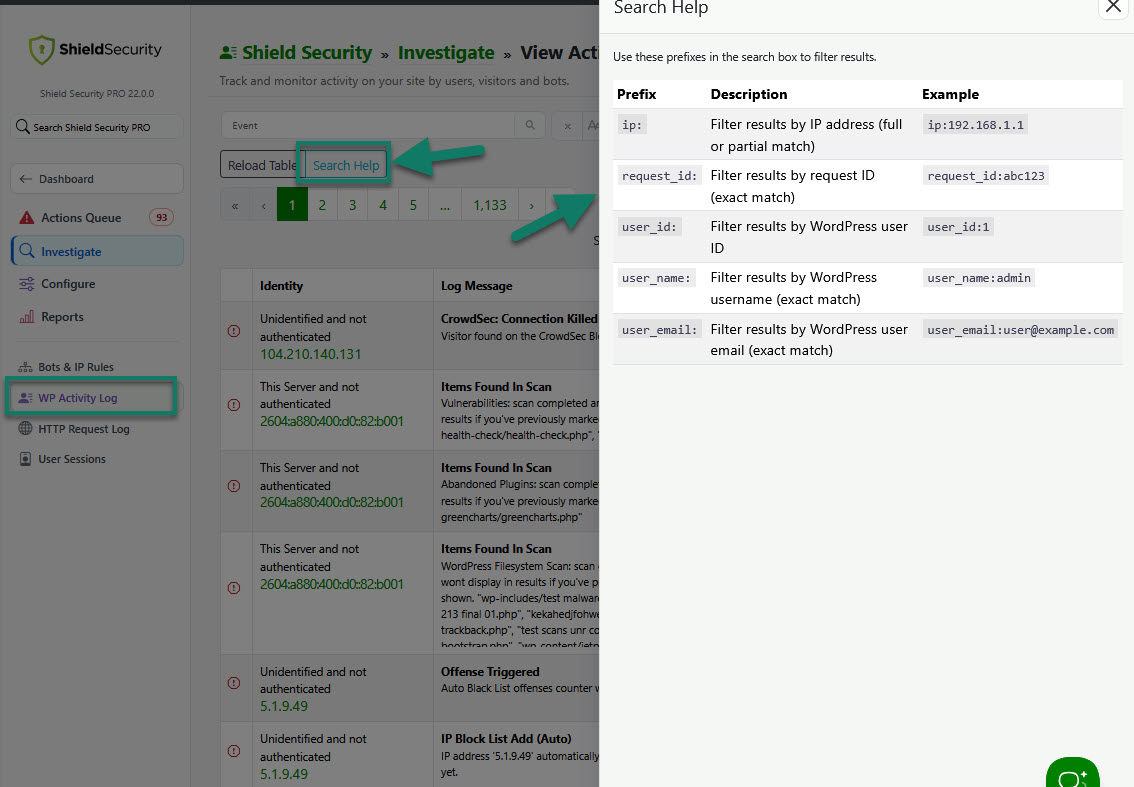Click IPv6 address in Vulnerabilities scan row
The width and height of the screenshot is (1134, 787).
click(332, 421)
